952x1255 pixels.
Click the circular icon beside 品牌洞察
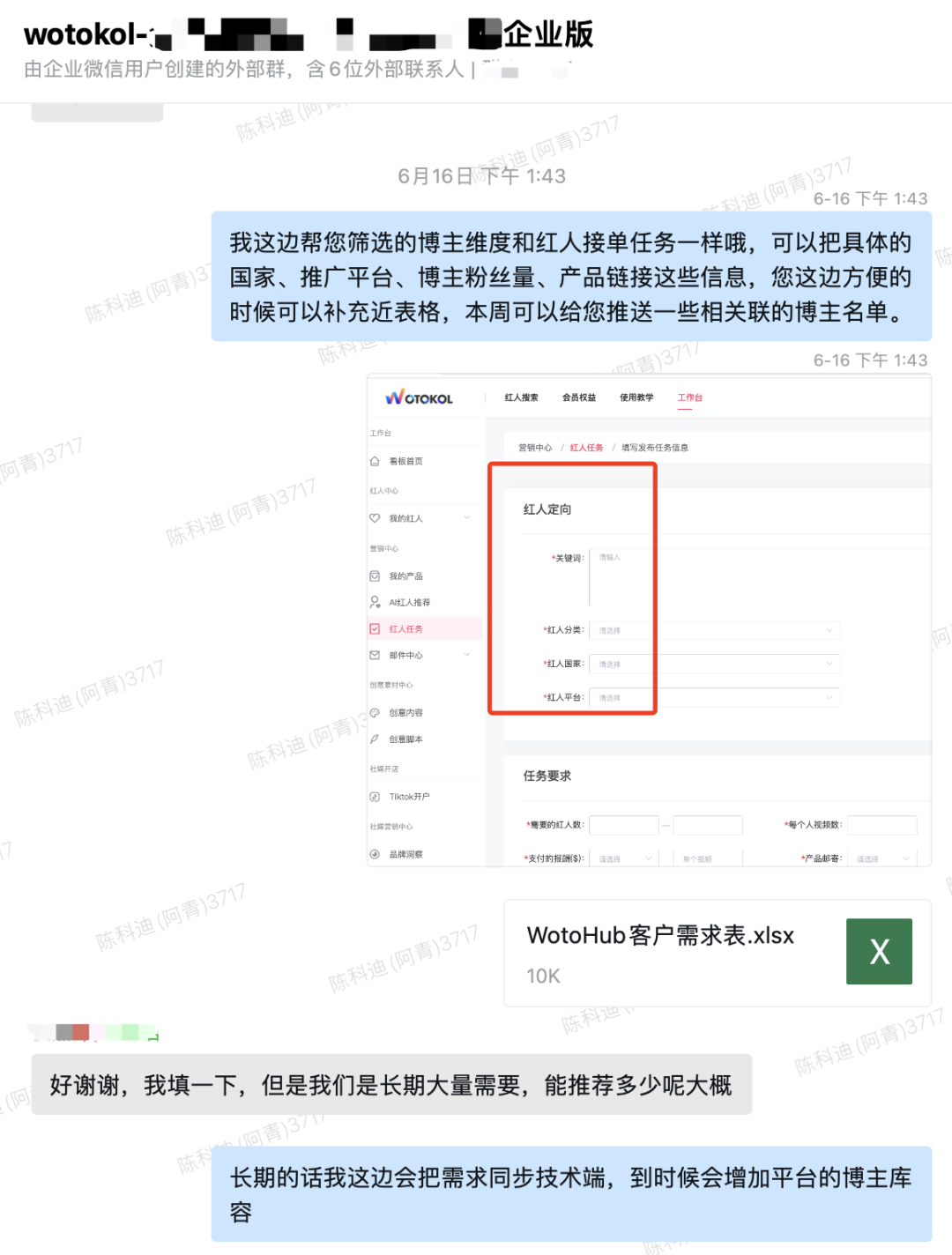[x=375, y=854]
